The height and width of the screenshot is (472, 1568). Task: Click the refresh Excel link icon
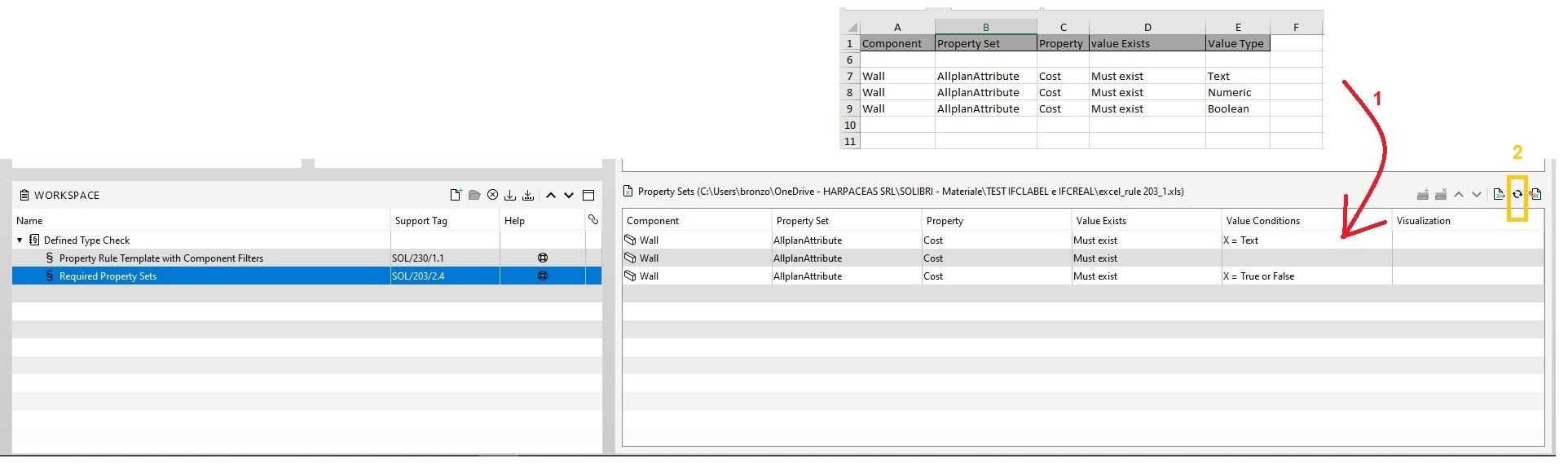[x=1517, y=194]
